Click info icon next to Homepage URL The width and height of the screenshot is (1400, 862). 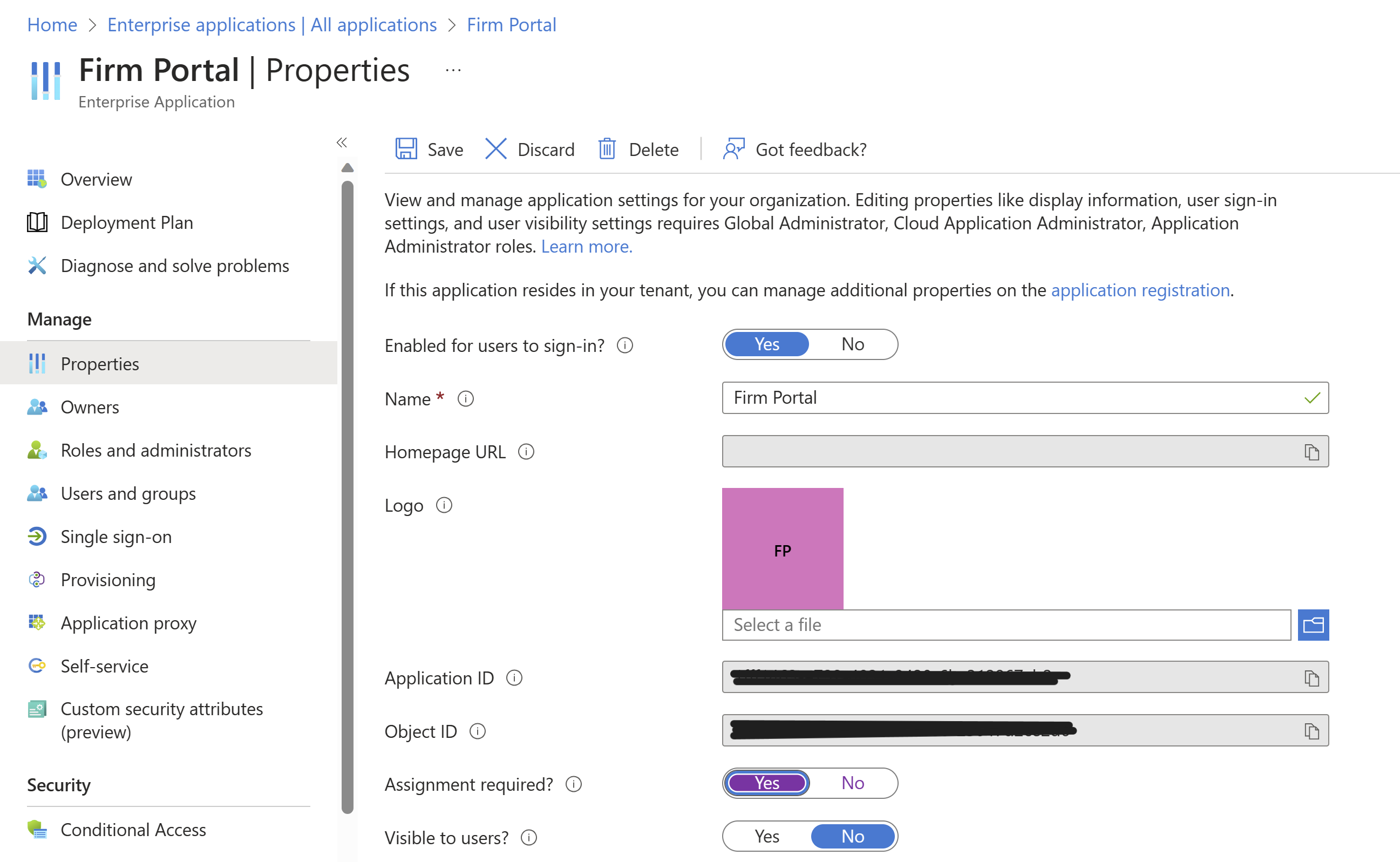coord(526,452)
